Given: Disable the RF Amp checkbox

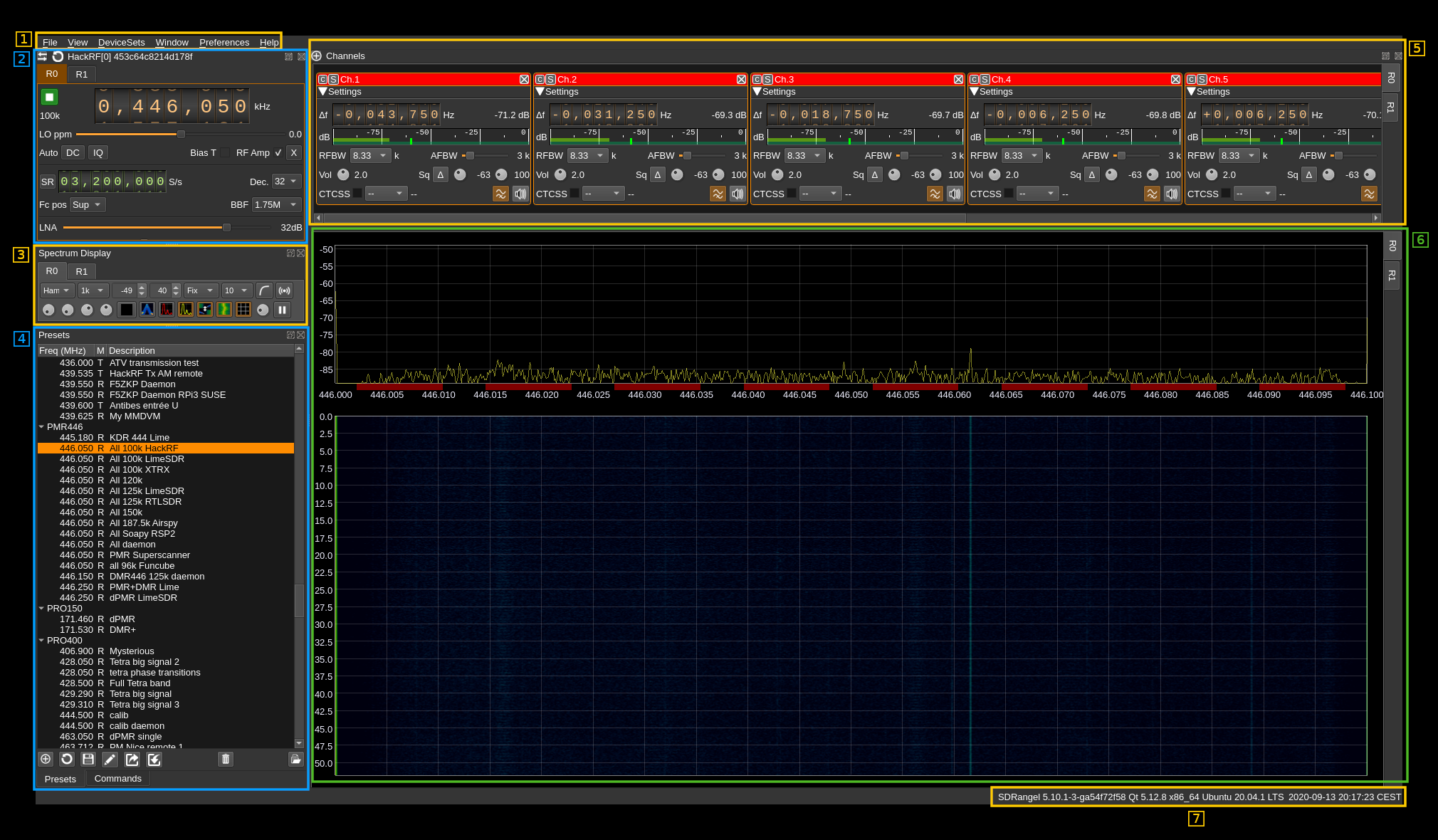Looking at the screenshot, I should point(278,152).
